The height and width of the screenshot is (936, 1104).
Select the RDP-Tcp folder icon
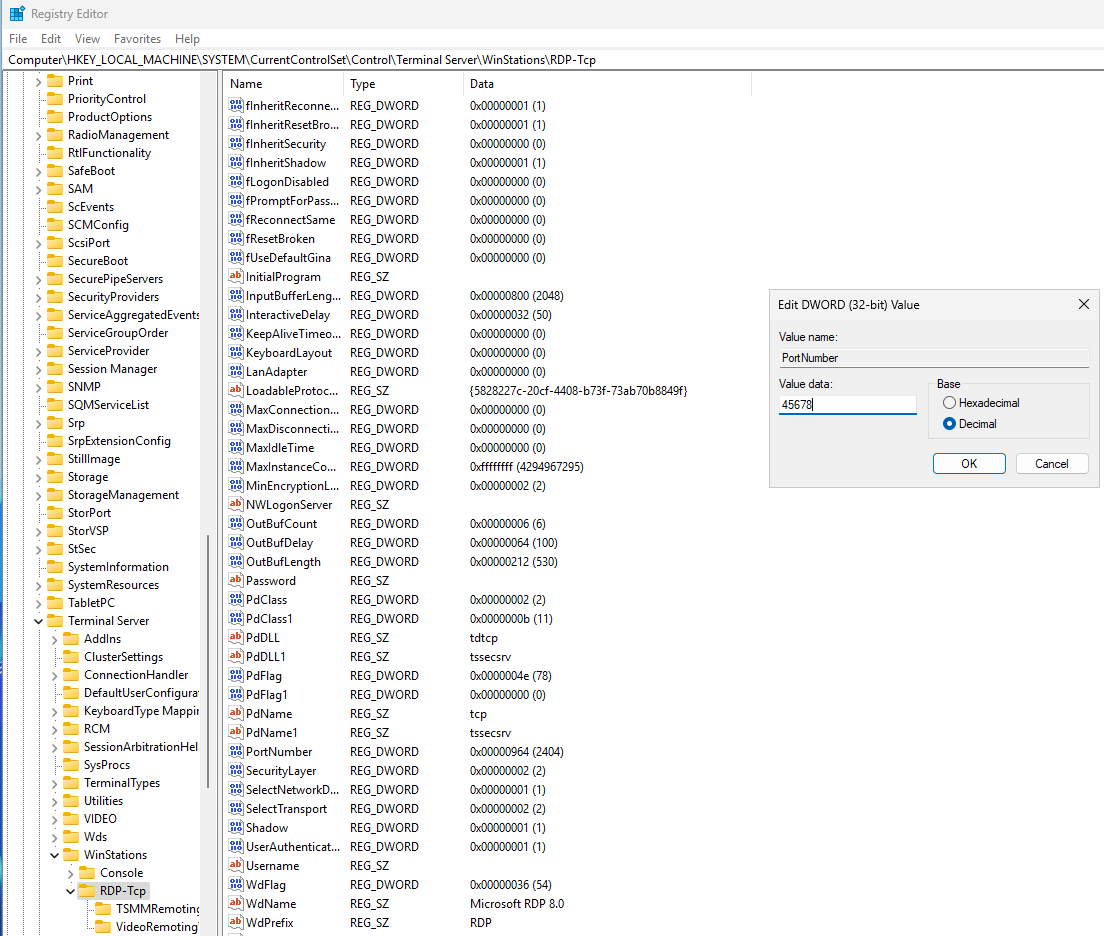pyautogui.click(x=88, y=891)
